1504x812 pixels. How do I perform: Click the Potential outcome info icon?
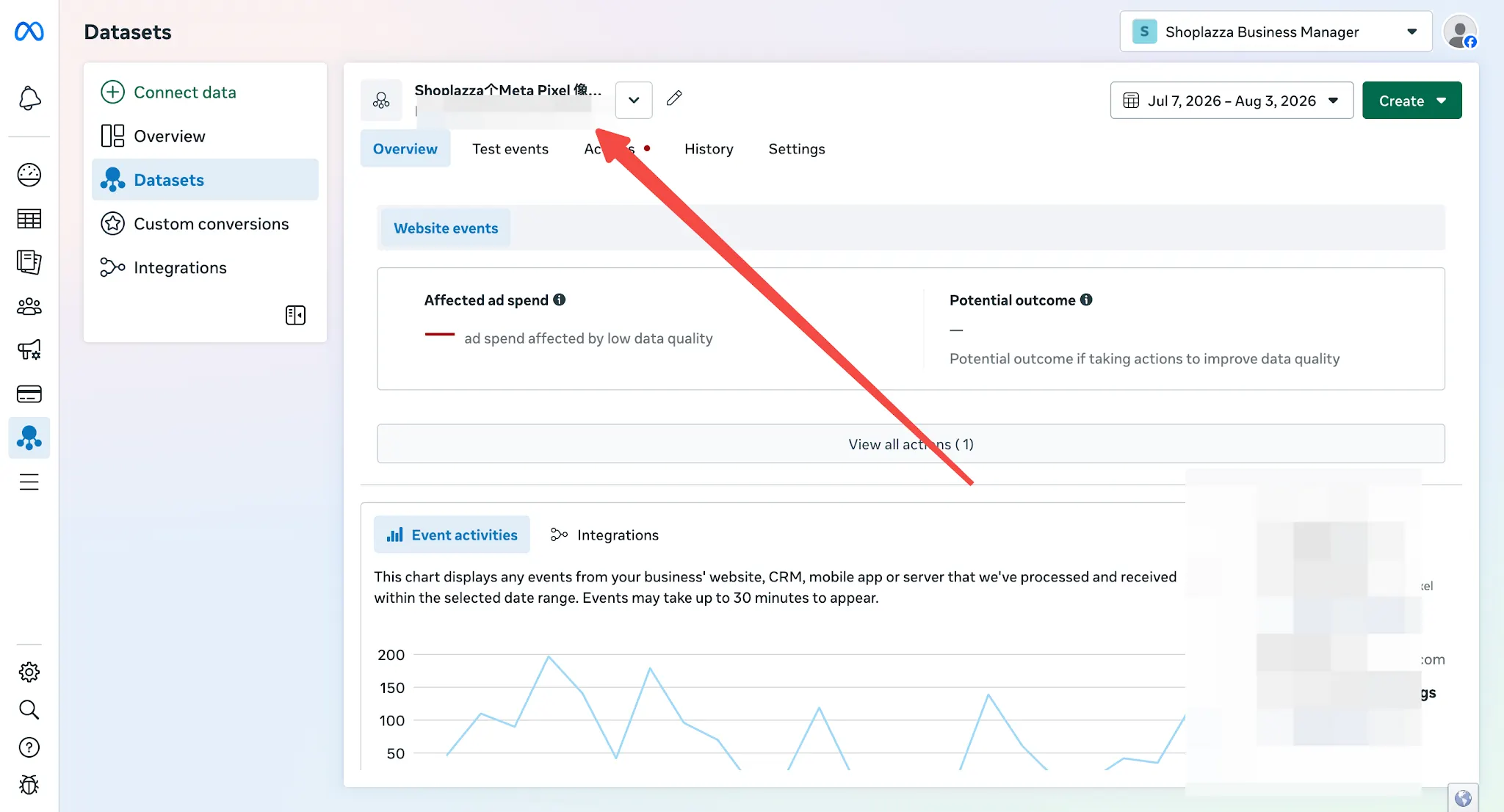tap(1086, 300)
